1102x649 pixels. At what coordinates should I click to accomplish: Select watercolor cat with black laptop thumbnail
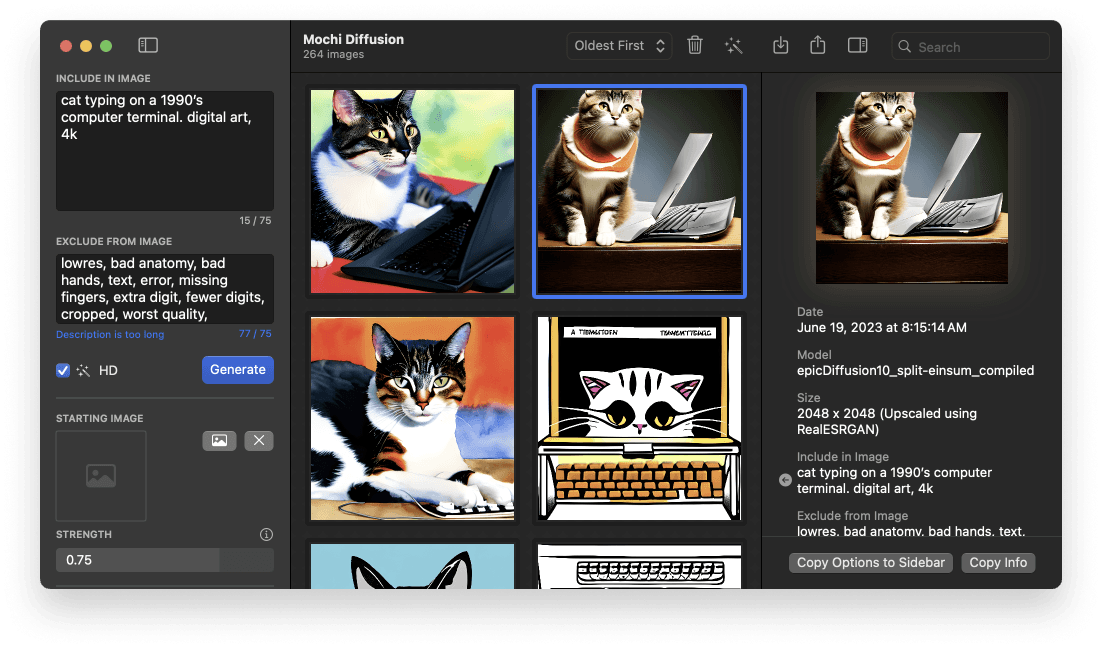(x=413, y=191)
